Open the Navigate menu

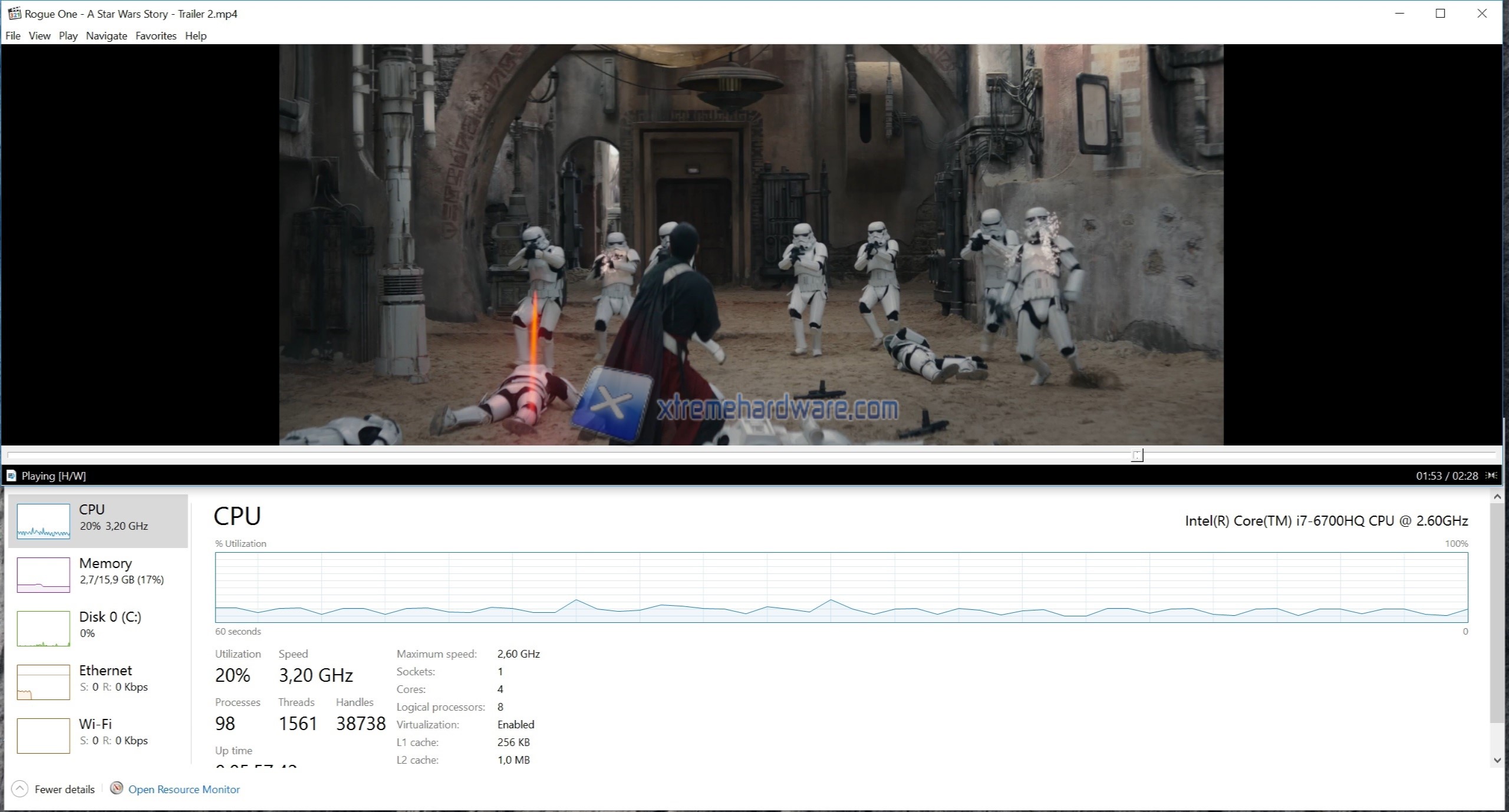pos(106,36)
